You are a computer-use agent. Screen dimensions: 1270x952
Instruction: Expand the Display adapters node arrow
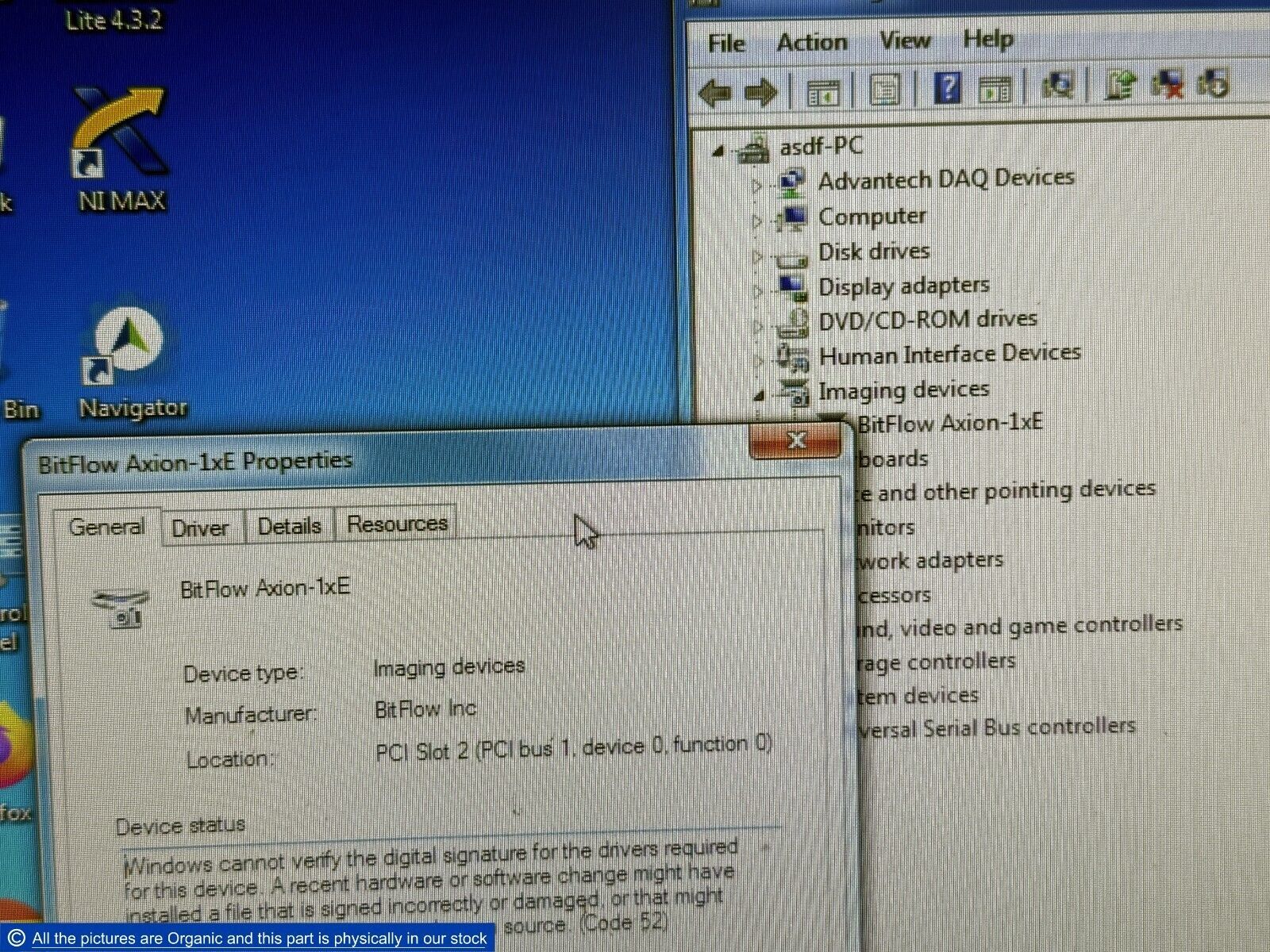[x=758, y=291]
